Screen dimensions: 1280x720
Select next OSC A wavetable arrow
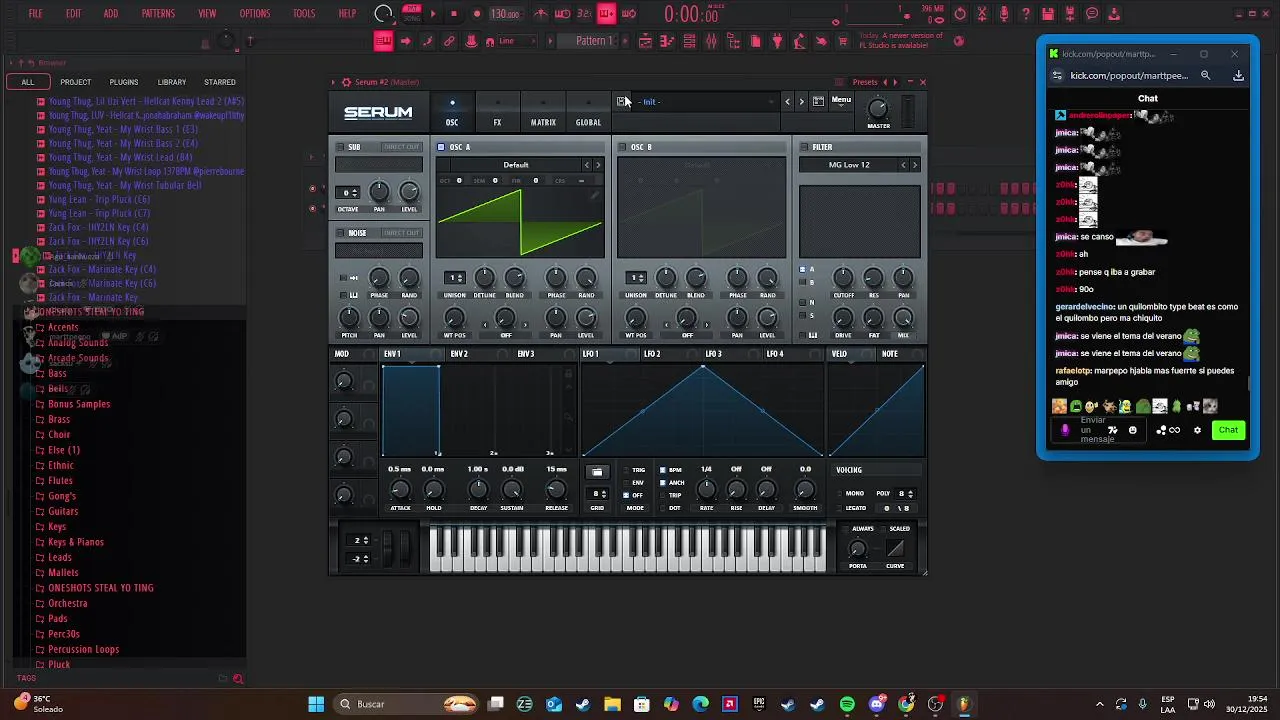598,165
